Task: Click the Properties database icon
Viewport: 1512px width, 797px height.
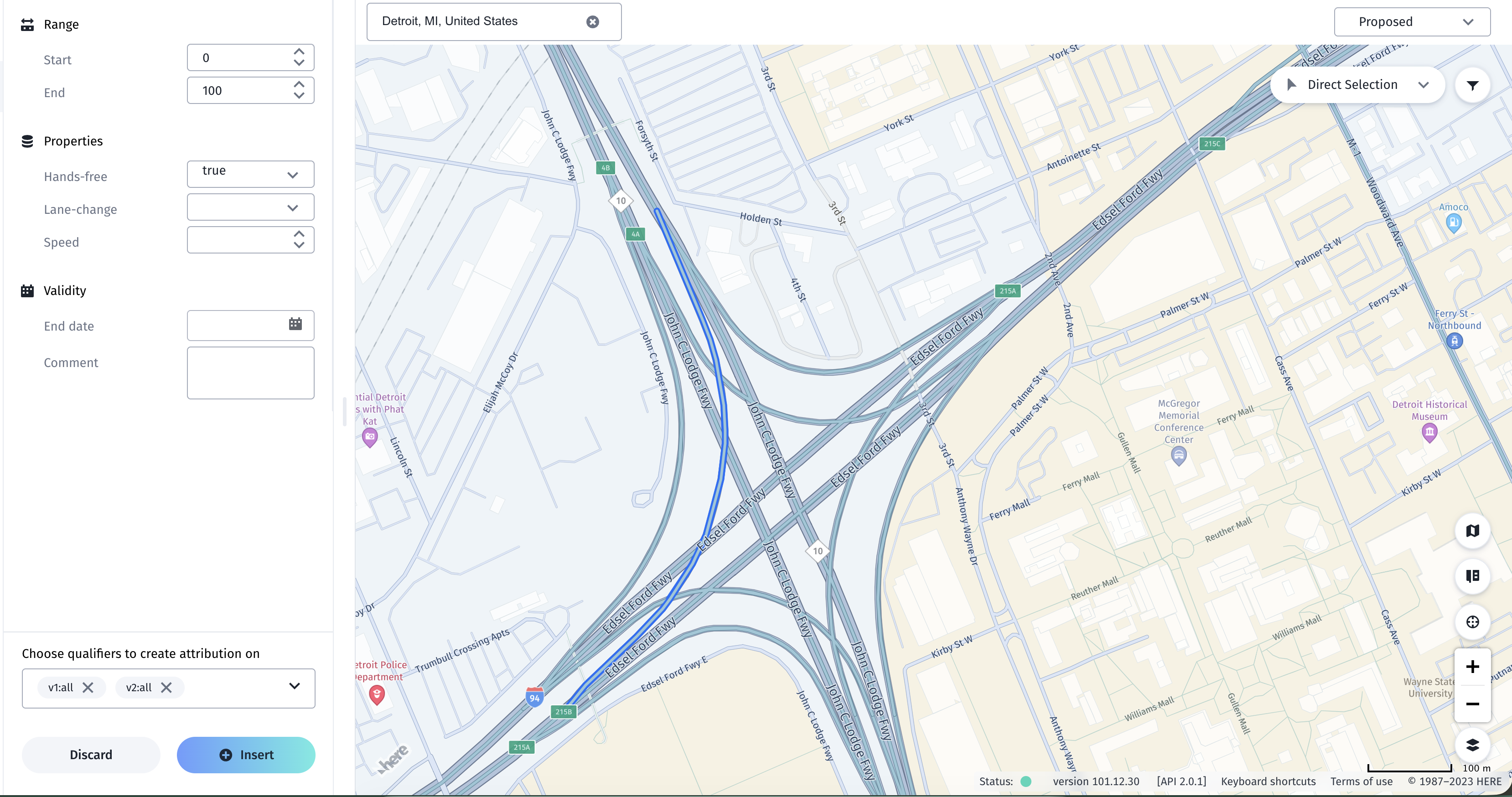Action: [x=27, y=141]
